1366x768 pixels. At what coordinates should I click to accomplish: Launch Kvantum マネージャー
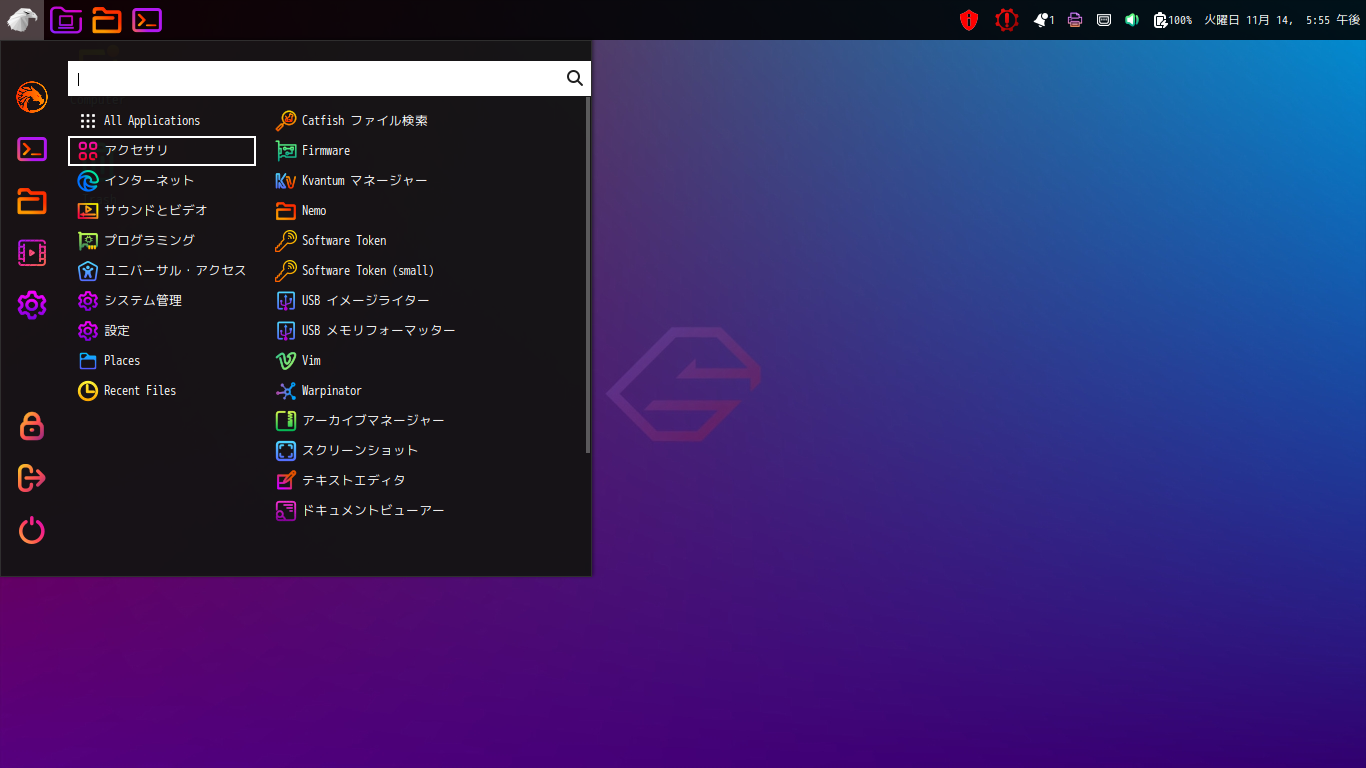click(425, 180)
